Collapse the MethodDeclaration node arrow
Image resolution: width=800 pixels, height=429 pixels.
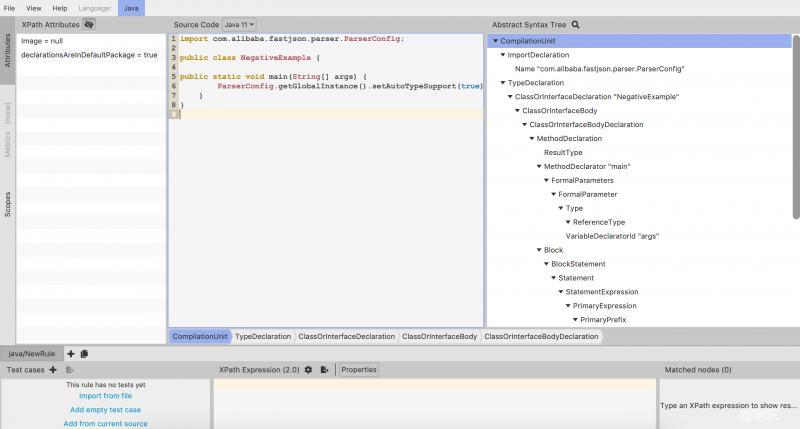click(532, 138)
